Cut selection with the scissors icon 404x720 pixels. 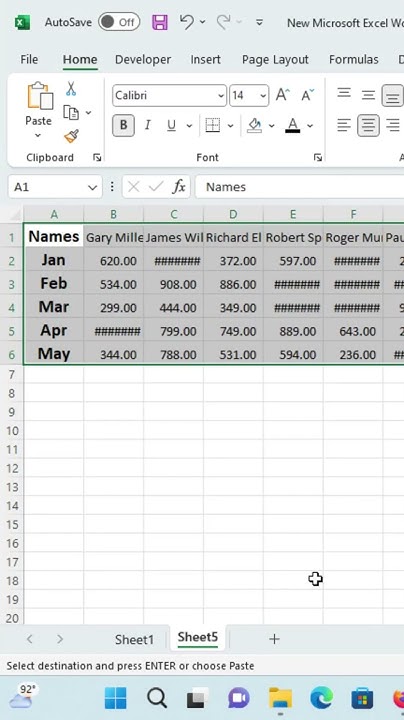pyautogui.click(x=71, y=89)
